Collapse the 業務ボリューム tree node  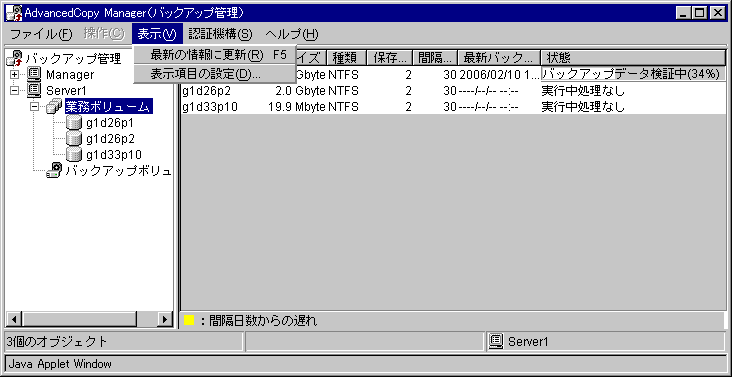coord(34,107)
